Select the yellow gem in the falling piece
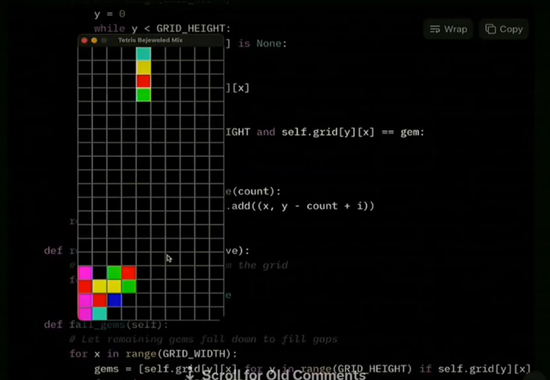The image size is (550, 380). tap(143, 68)
